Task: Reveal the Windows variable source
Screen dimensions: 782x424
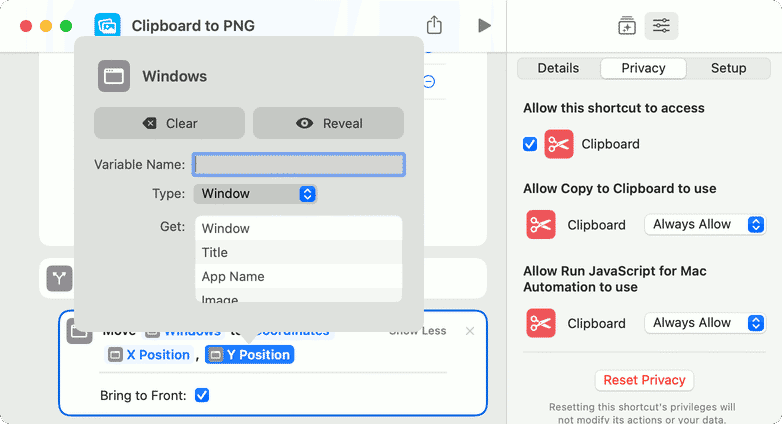Action: click(328, 123)
